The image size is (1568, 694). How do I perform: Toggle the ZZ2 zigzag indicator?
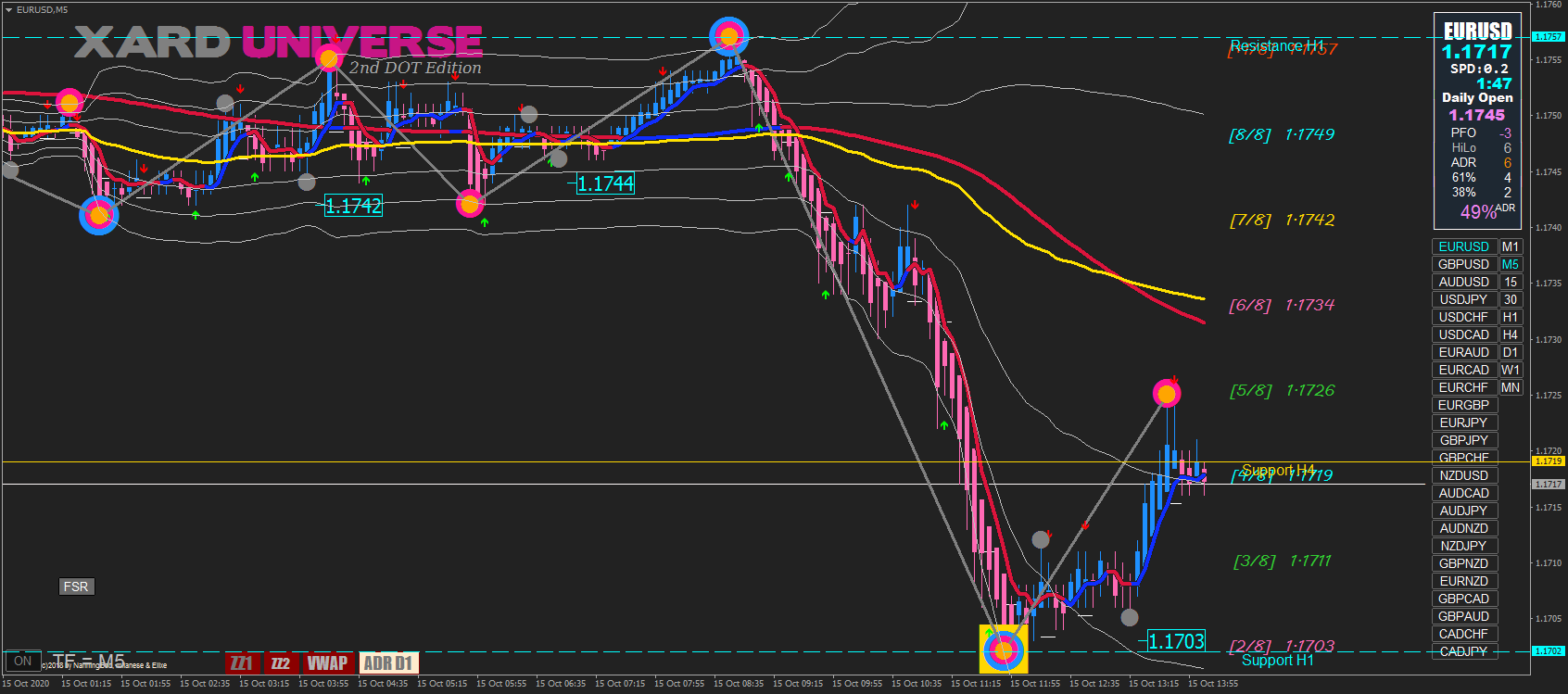pos(280,662)
